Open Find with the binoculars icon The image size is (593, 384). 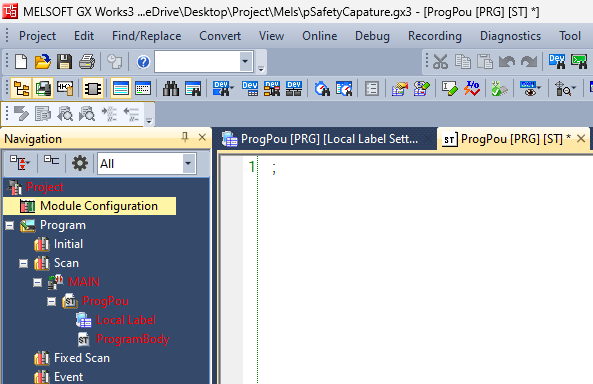[x=171, y=89]
